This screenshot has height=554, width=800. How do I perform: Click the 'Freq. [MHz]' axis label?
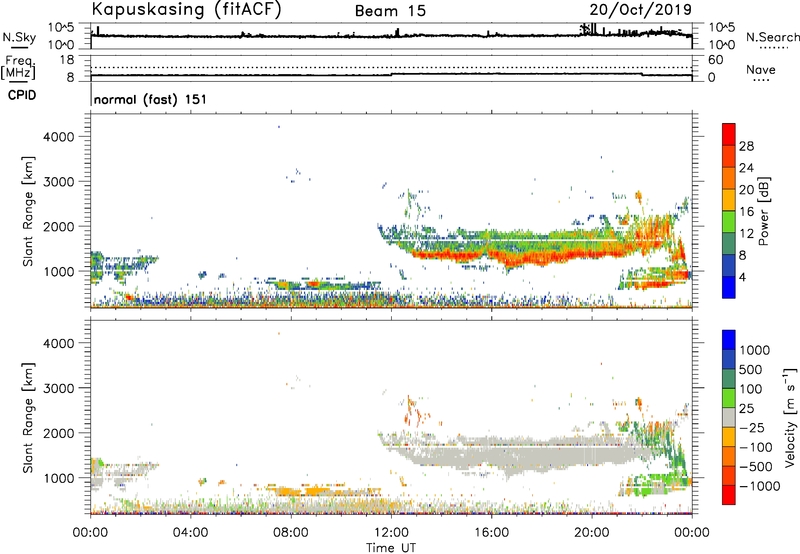[x=20, y=67]
